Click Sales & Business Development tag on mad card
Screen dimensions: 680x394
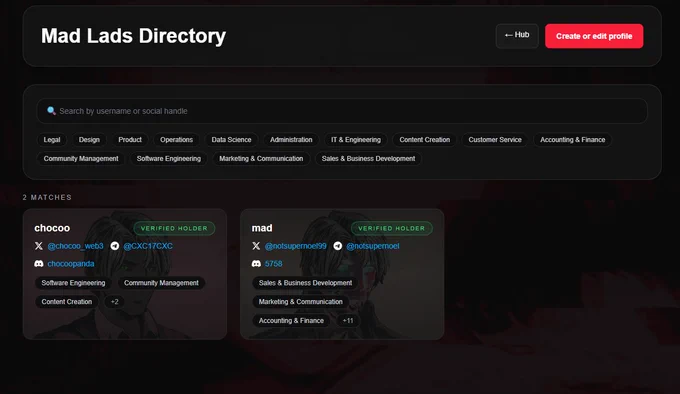305,283
